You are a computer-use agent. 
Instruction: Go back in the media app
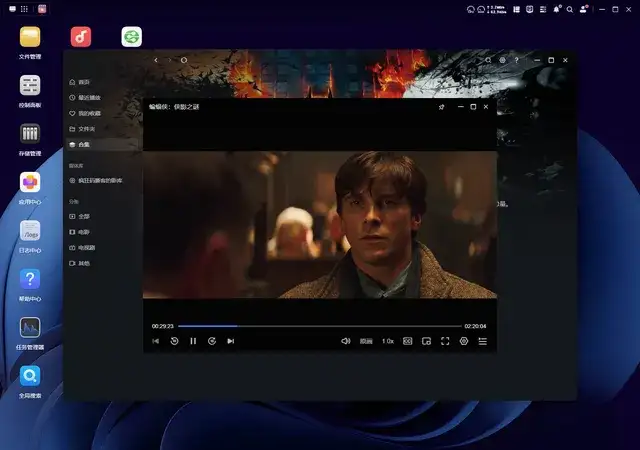point(156,60)
